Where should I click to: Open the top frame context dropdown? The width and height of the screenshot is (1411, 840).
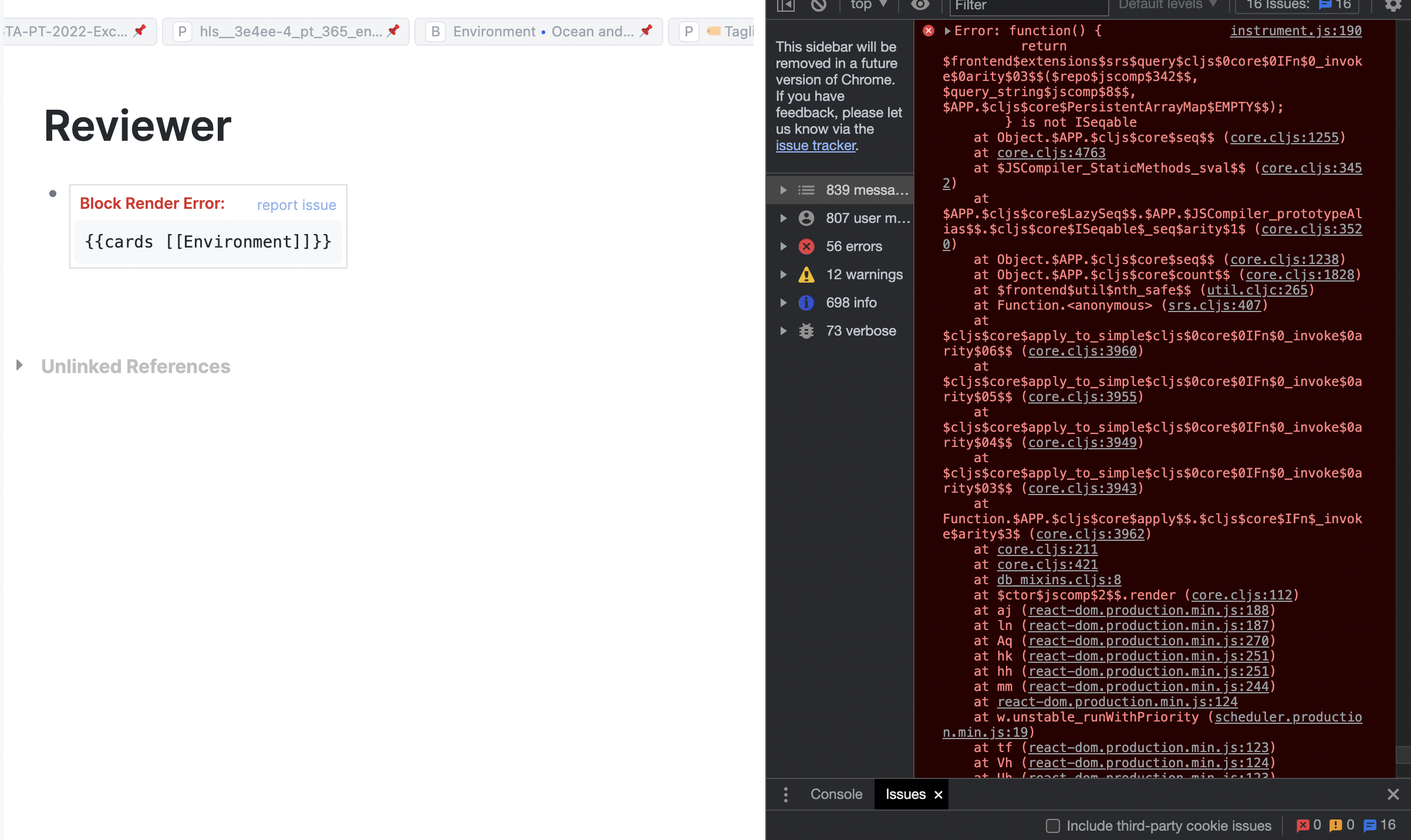coord(867,5)
